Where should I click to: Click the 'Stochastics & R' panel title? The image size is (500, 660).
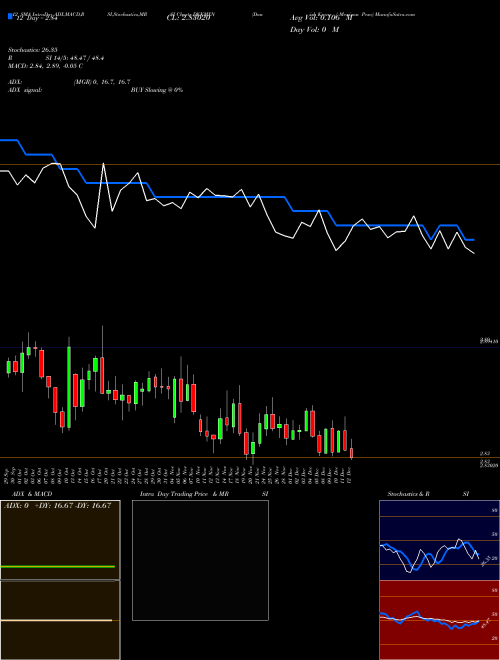click(x=408, y=494)
